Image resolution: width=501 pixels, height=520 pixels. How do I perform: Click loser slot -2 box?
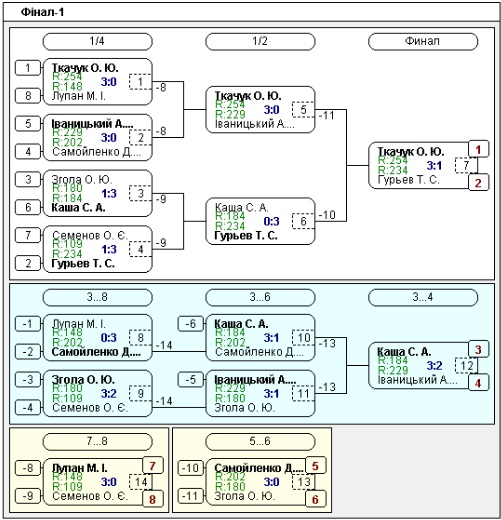click(28, 352)
